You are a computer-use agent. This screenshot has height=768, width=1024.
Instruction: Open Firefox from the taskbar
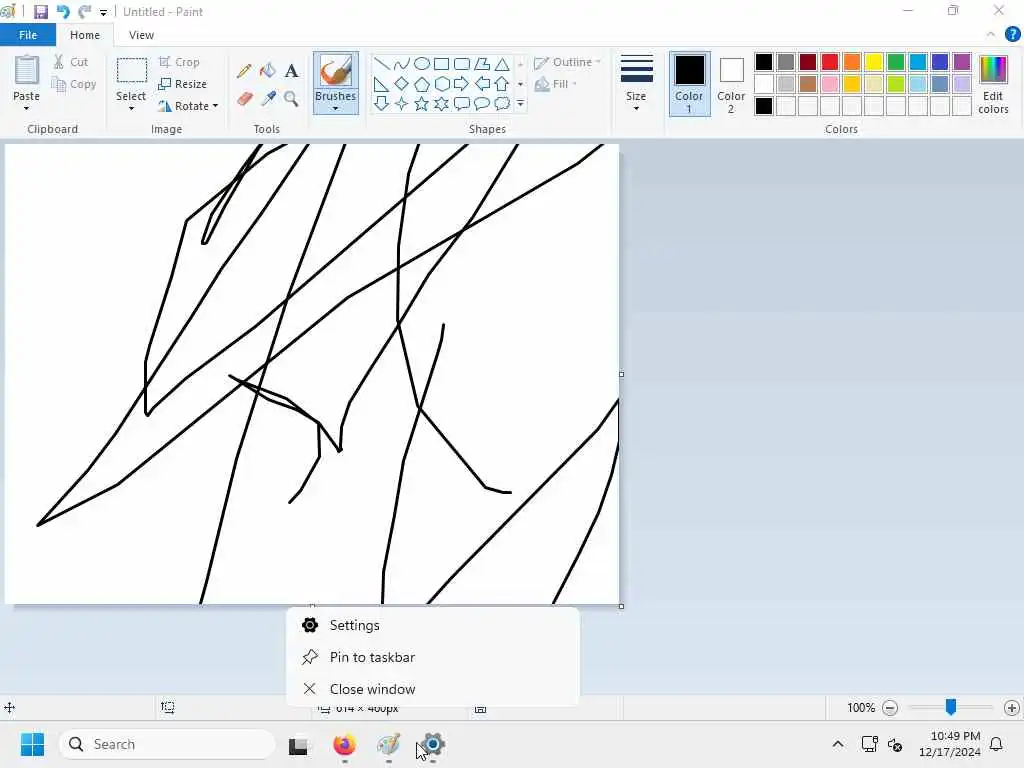click(344, 744)
